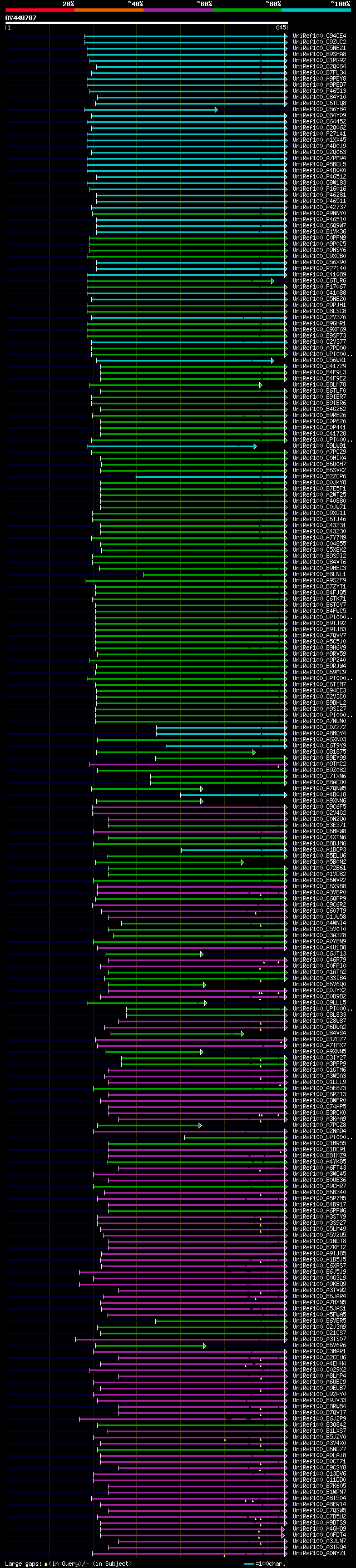The height and width of the screenshot is (1568, 356).
Task: Select hit label UniRef100_A4D0J8
Action: point(319,795)
